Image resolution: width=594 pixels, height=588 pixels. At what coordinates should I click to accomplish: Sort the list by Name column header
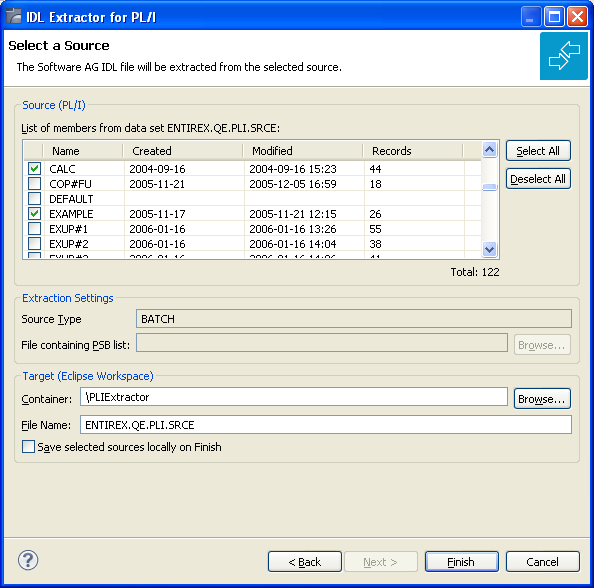tap(83, 151)
